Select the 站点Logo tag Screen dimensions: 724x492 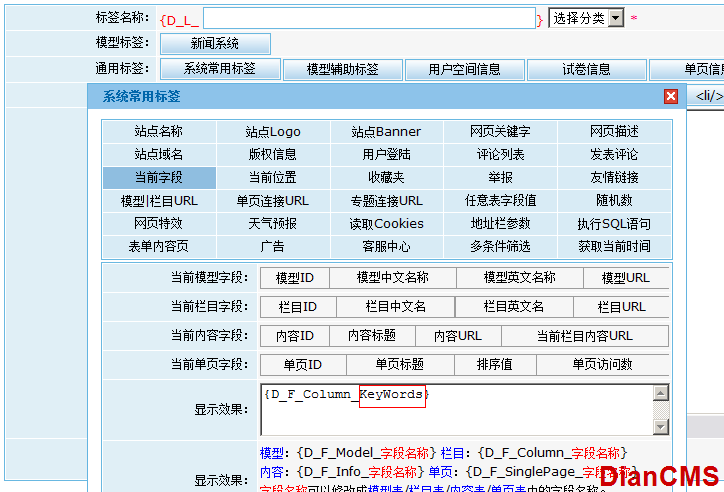click(273, 132)
